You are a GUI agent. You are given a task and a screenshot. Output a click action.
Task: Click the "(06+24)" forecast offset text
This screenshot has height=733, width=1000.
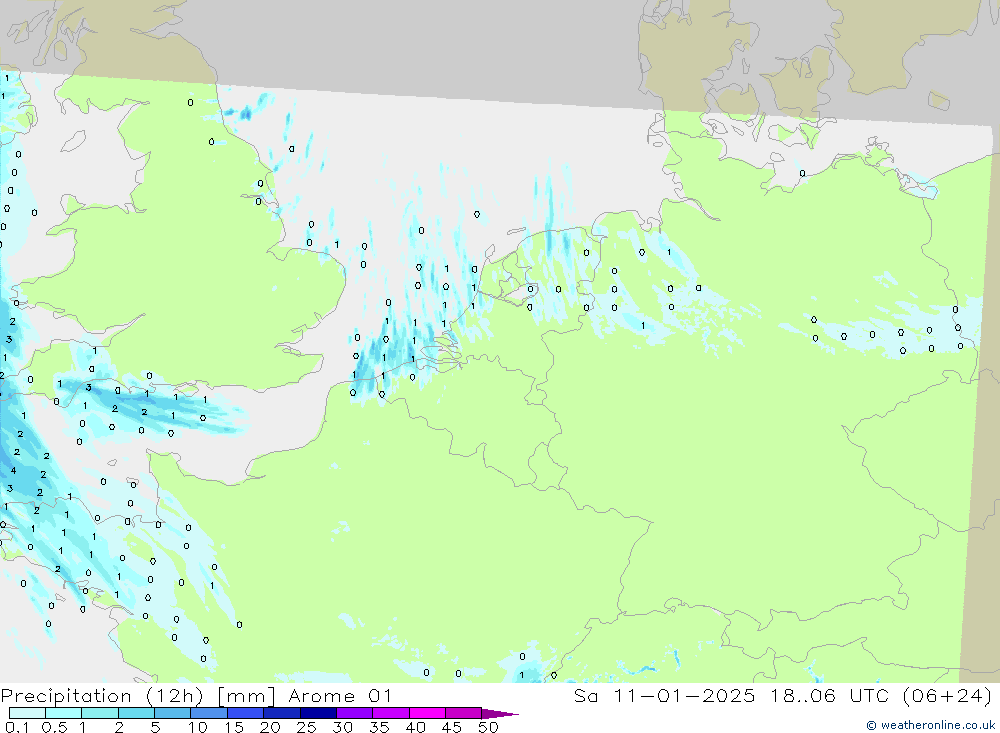[948, 695]
